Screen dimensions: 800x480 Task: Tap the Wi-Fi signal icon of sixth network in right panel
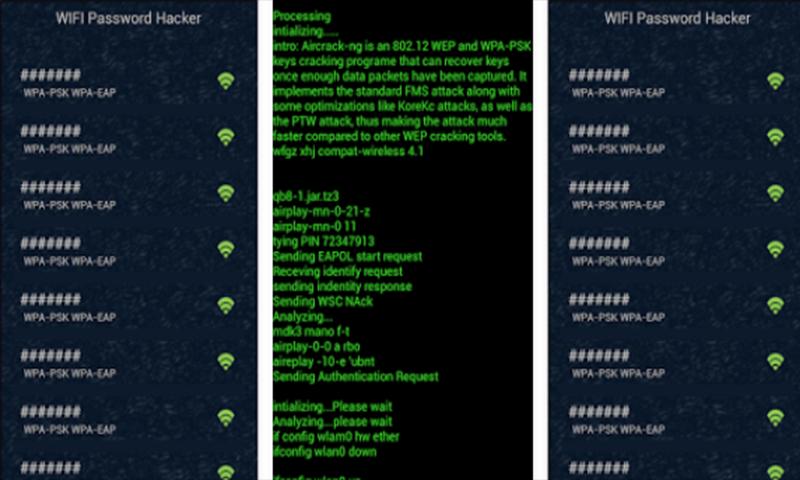pos(775,362)
